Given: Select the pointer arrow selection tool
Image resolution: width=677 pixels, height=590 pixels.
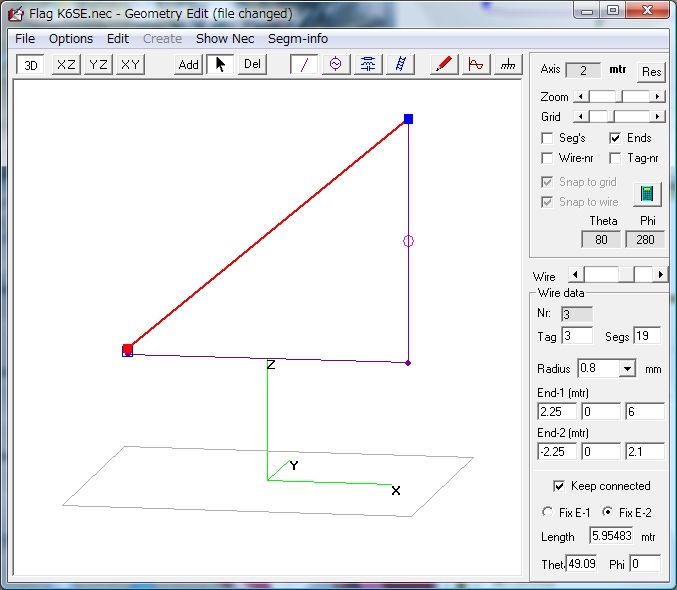Looking at the screenshot, I should coord(220,65).
